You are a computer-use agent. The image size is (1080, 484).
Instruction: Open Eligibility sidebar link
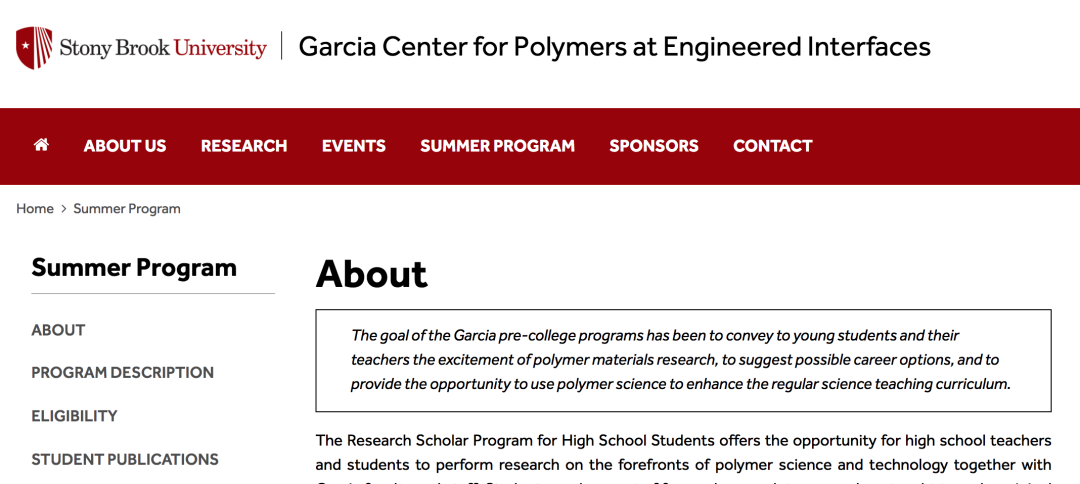click(x=74, y=416)
